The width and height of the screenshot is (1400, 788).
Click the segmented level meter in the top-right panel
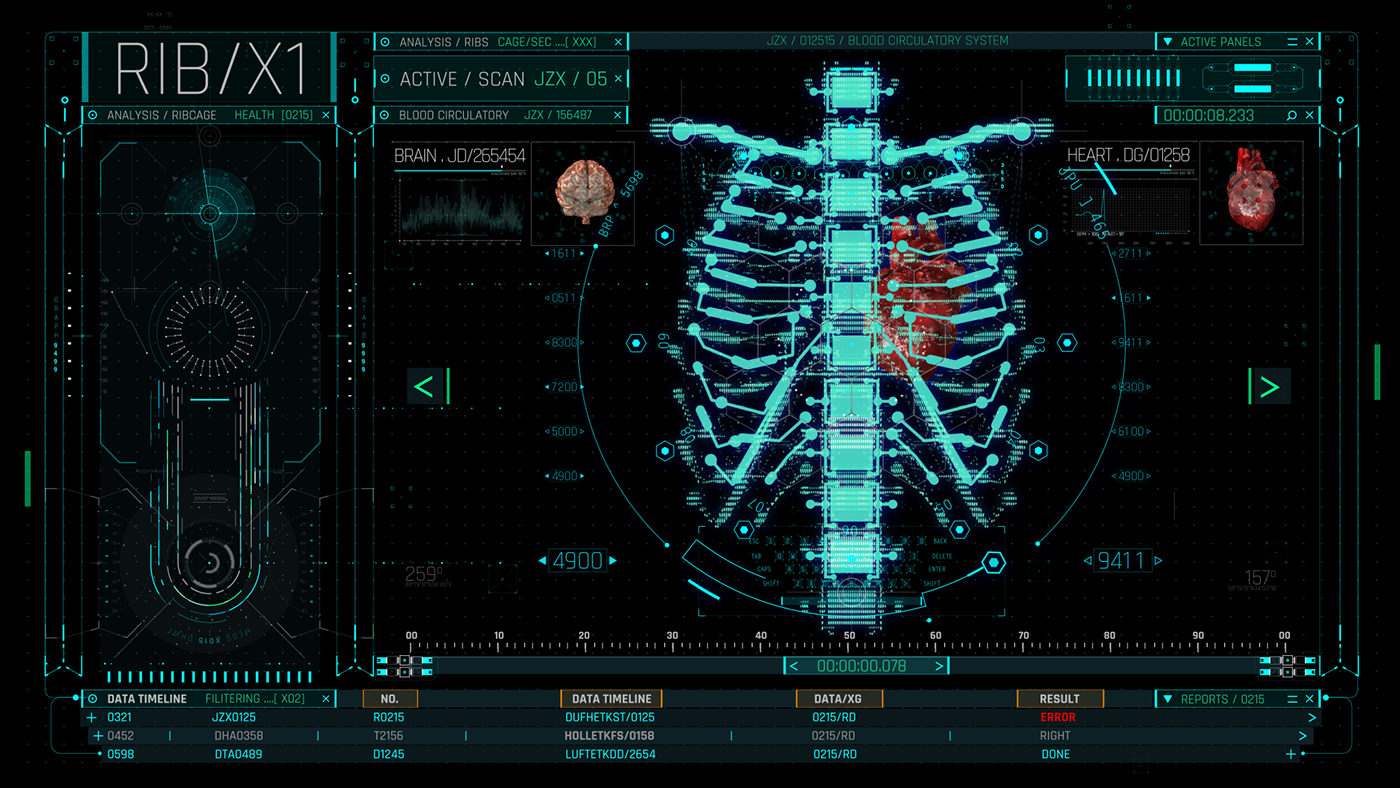click(x=1136, y=78)
